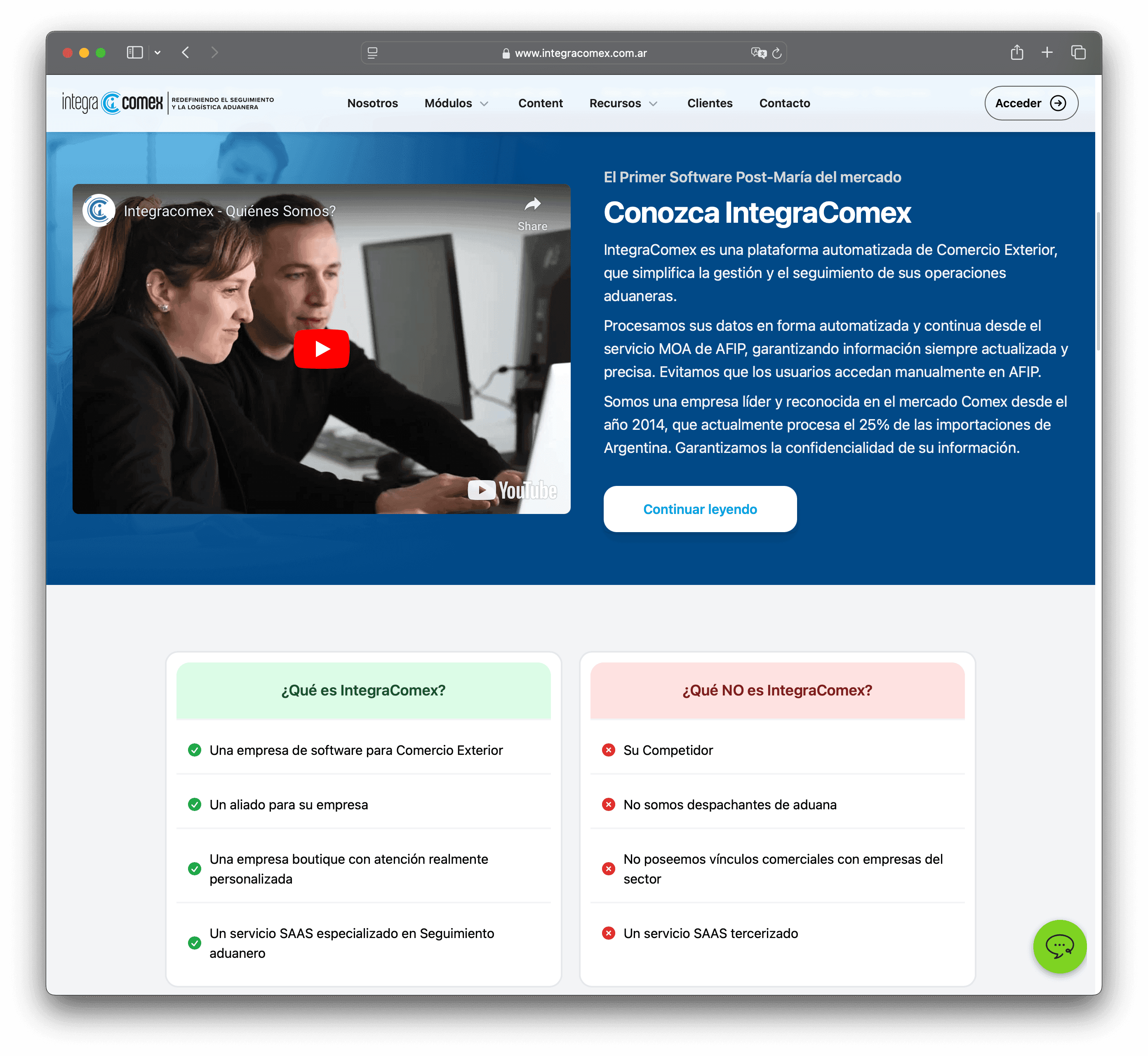
Task: Click 'Un servicio SAAS tercerizado' row
Action: [777, 933]
